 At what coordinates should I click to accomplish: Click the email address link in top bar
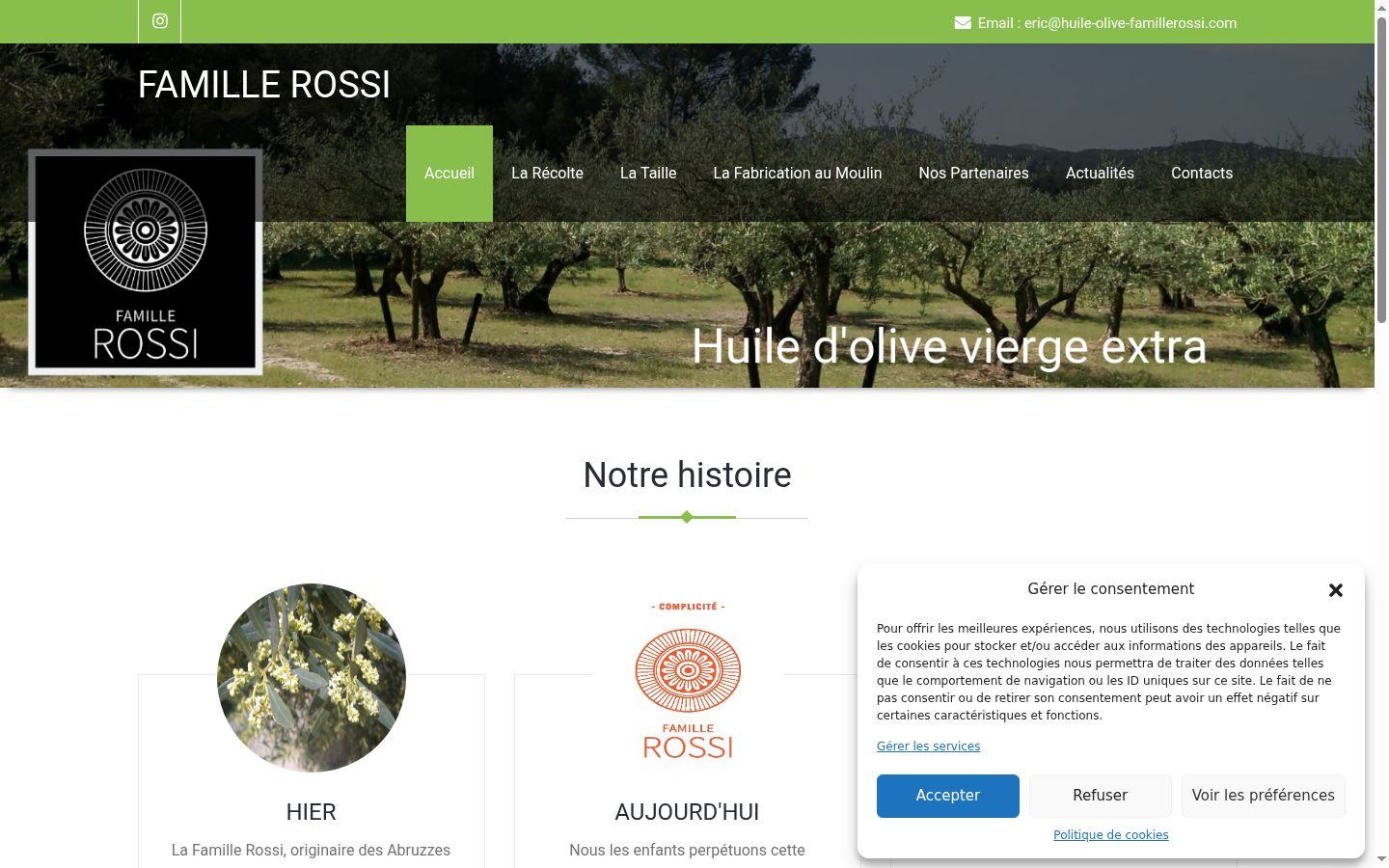(1130, 23)
